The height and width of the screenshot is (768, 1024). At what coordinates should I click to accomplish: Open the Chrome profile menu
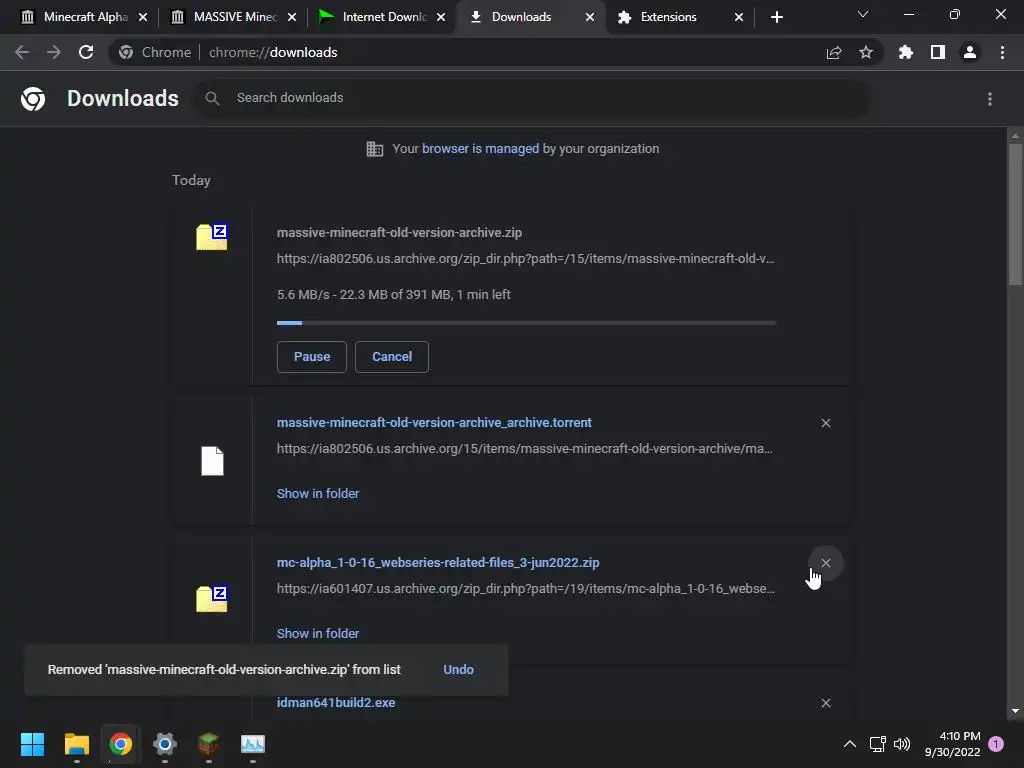pos(970,52)
